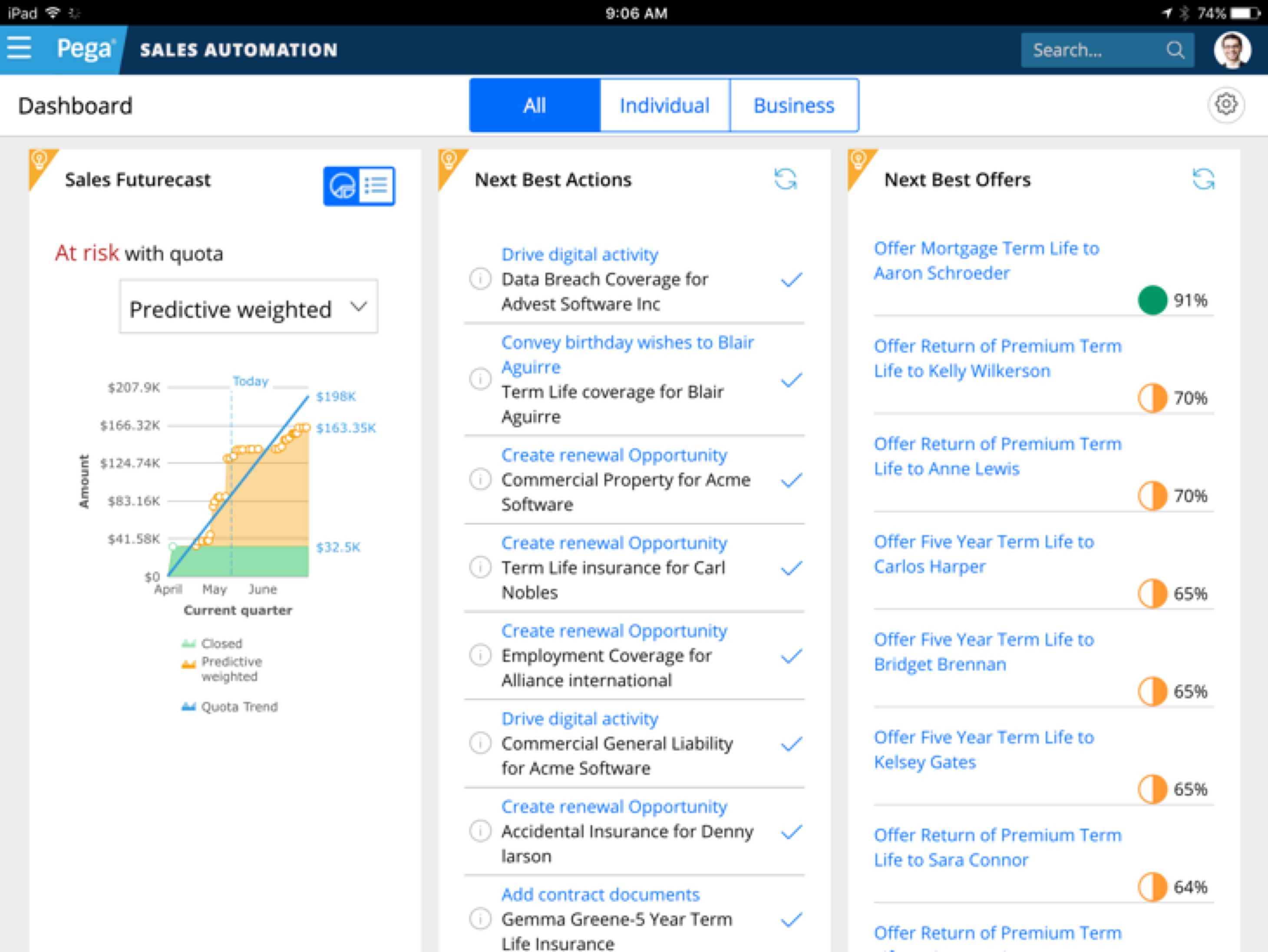Select the Individual tab
Viewport: 1268px width, 952px height.
(664, 106)
